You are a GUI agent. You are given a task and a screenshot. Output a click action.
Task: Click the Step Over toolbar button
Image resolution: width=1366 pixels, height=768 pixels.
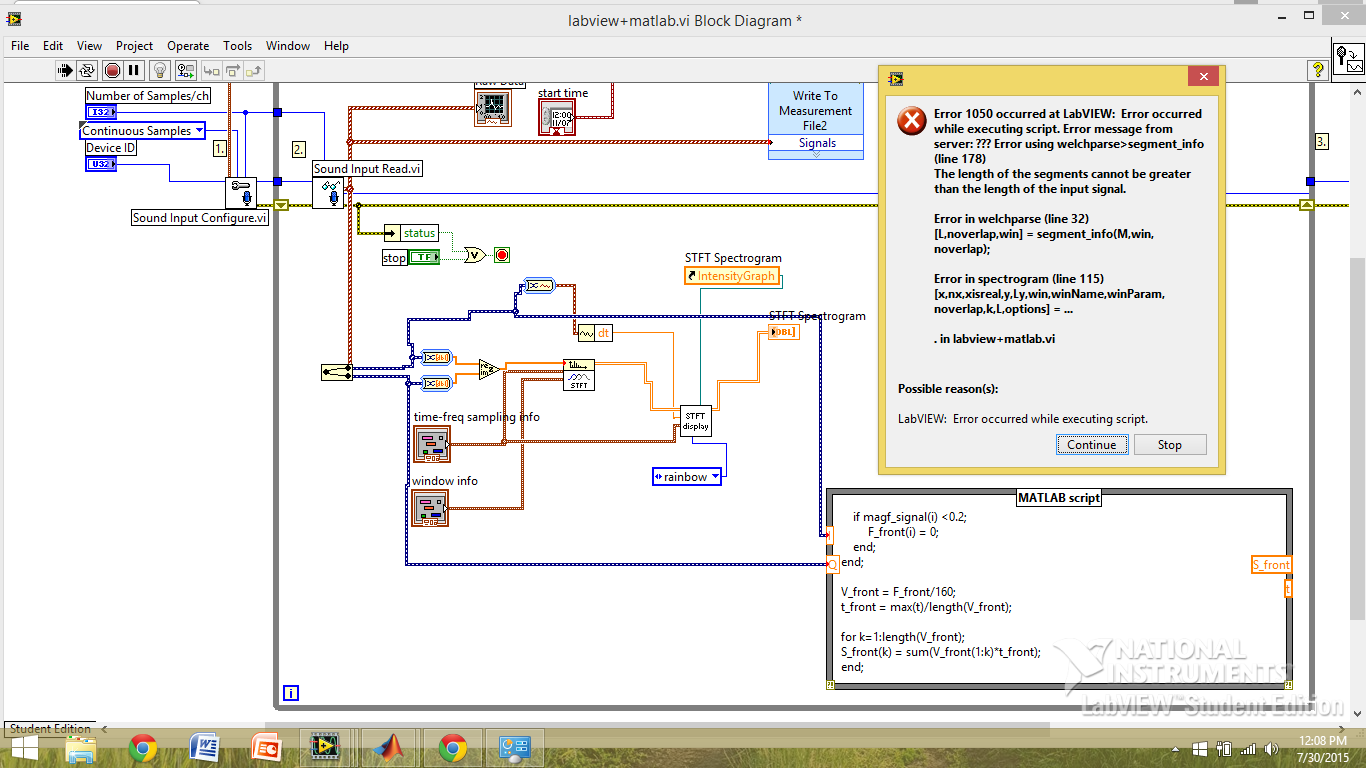[232, 70]
